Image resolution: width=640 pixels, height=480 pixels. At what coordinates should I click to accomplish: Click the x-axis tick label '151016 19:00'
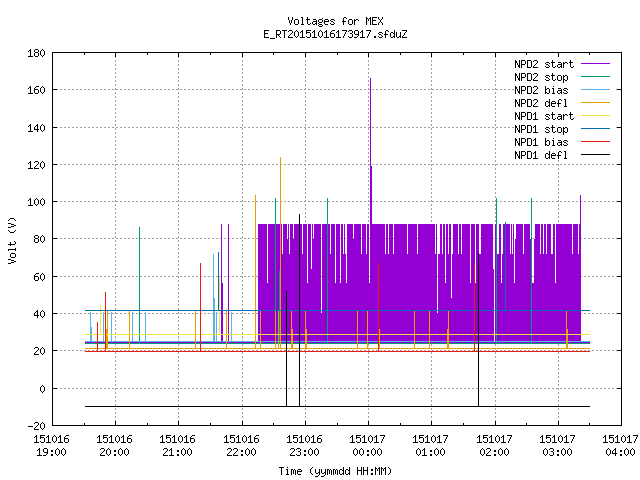(x=51, y=446)
